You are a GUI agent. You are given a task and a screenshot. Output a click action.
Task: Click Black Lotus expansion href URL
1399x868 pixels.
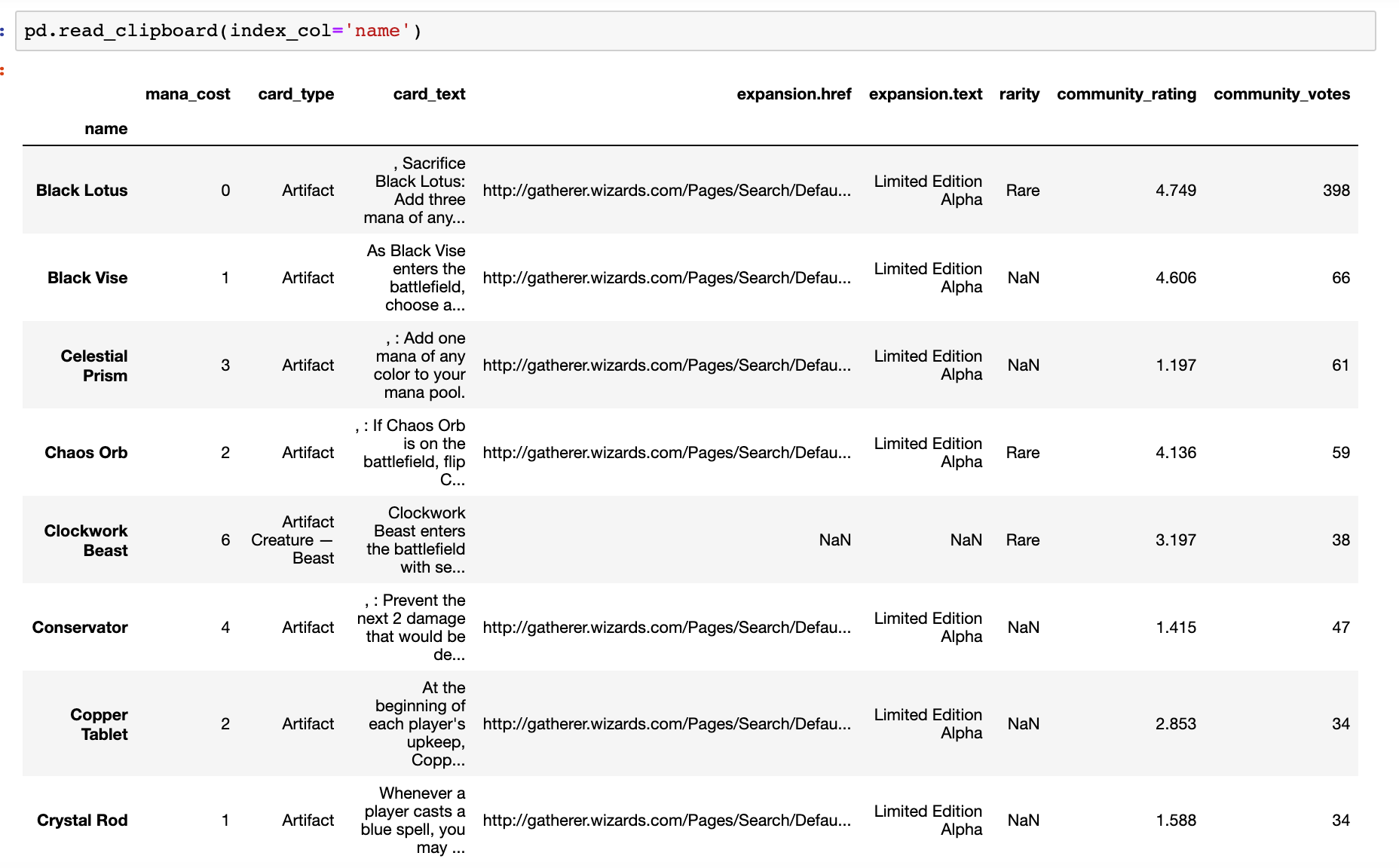(x=667, y=191)
